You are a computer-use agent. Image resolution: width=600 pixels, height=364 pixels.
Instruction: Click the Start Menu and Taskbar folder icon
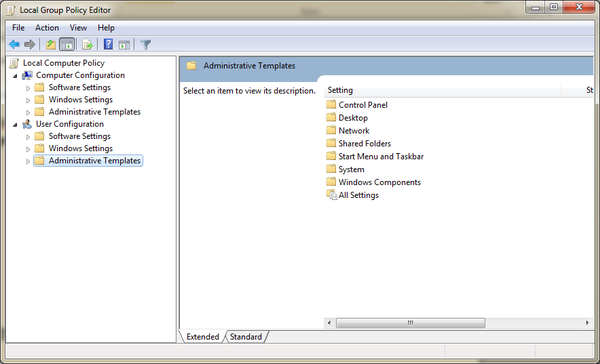(x=331, y=156)
